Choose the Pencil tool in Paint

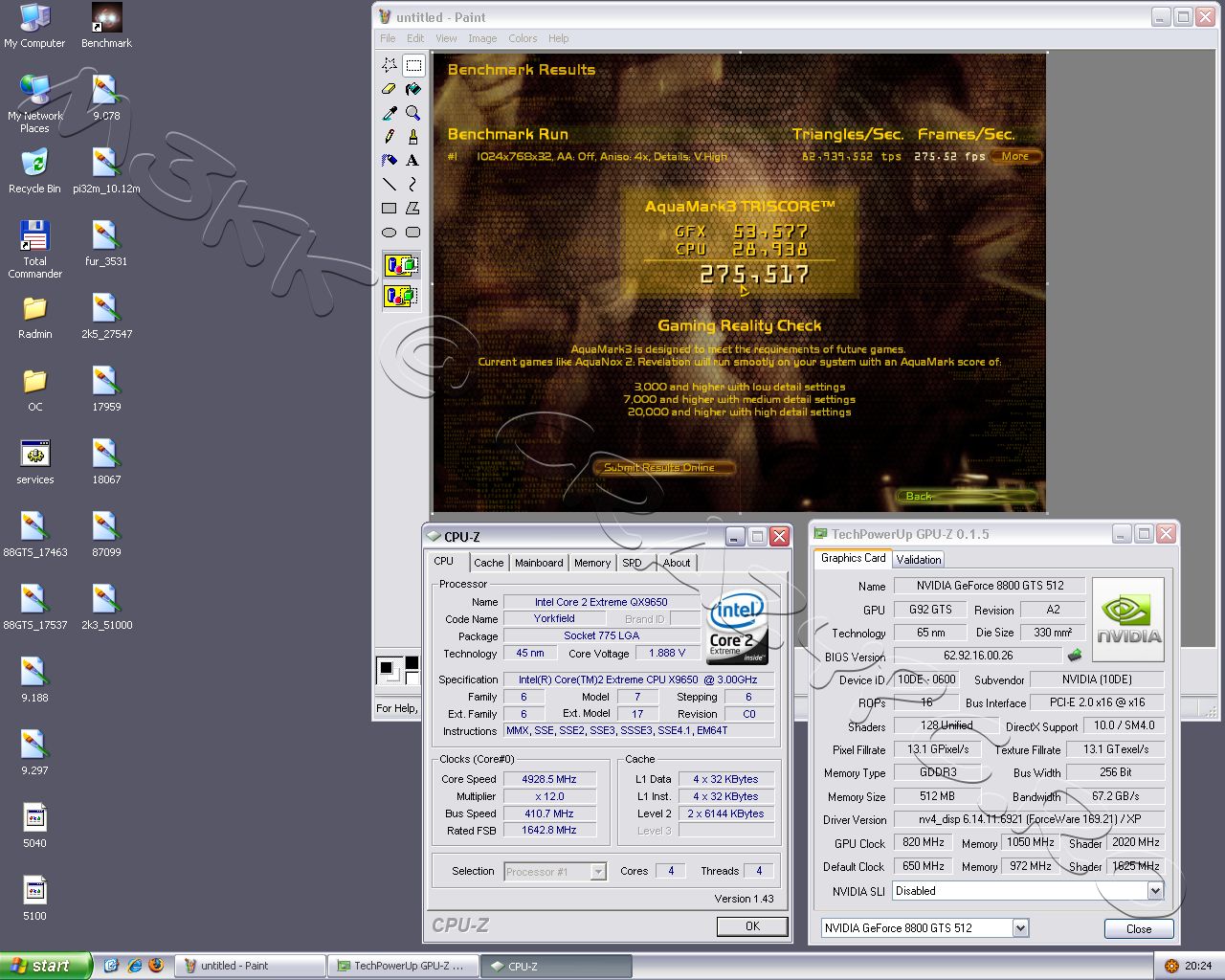tap(390, 137)
